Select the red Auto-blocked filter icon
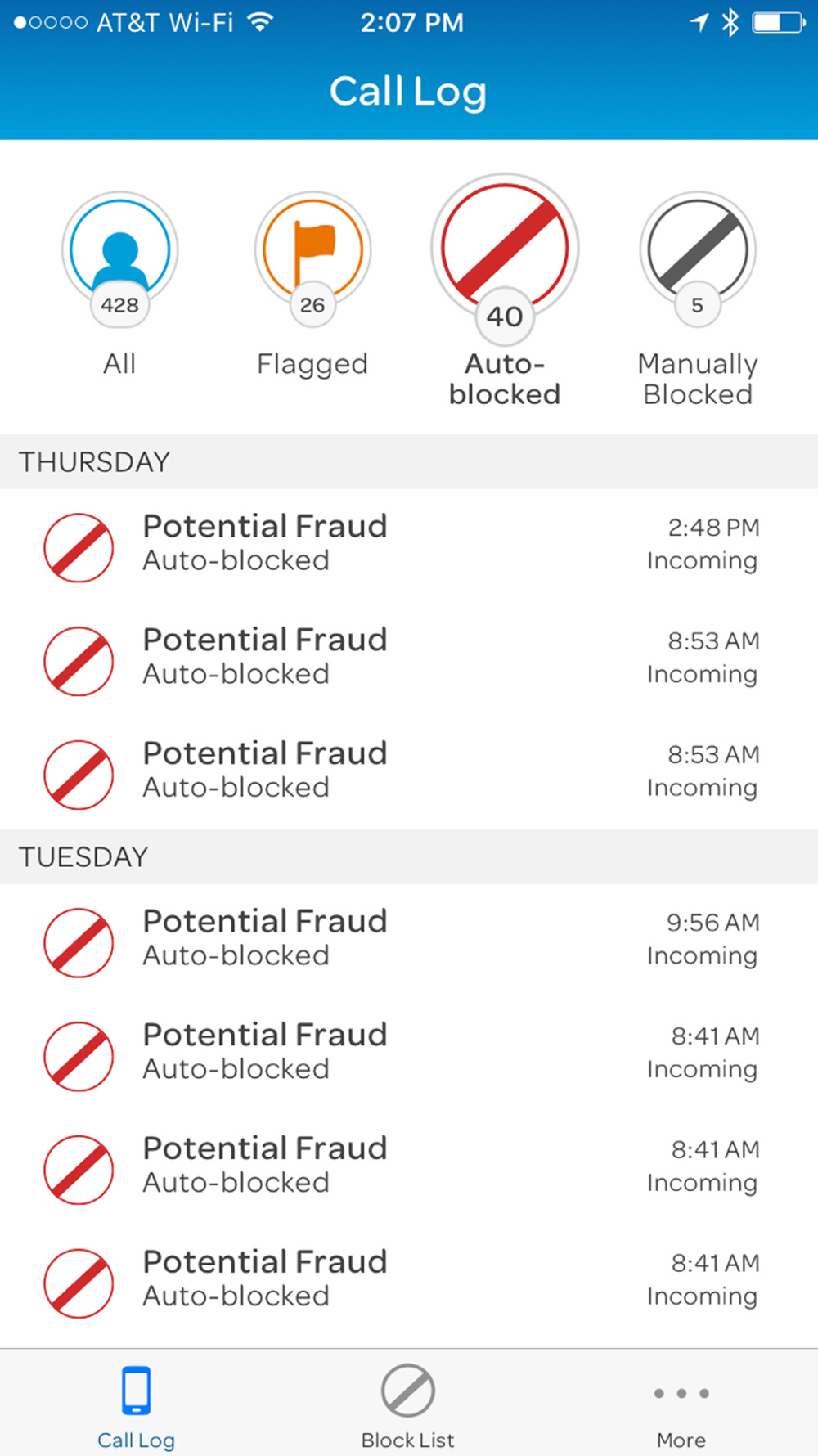This screenshot has height=1456, width=818. pos(505,244)
